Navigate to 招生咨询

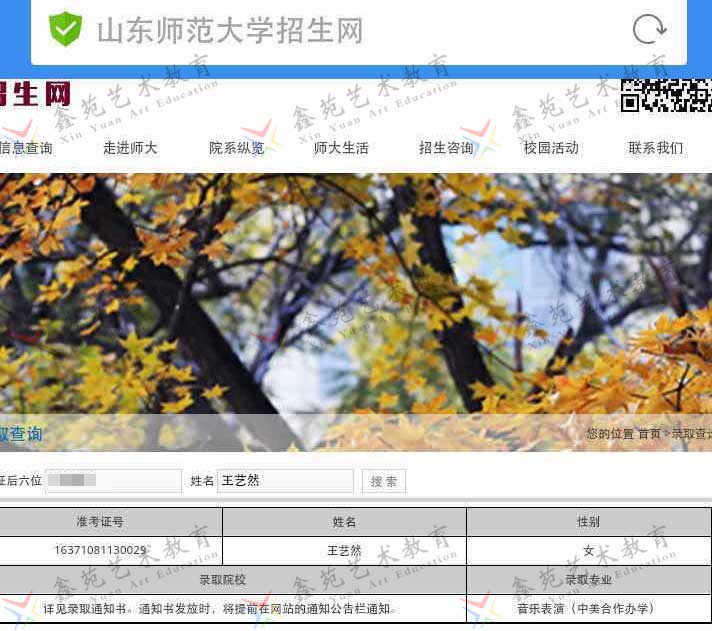(446, 148)
